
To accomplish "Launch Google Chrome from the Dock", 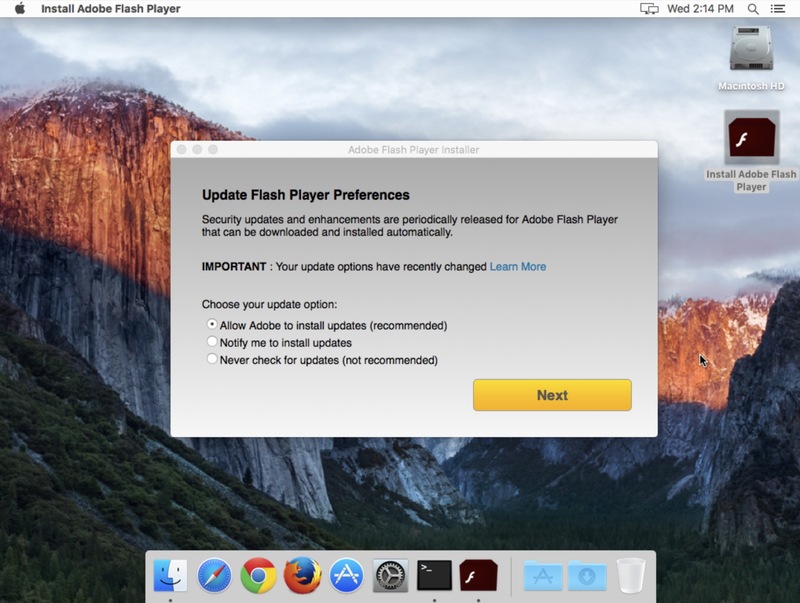I will coord(258,575).
